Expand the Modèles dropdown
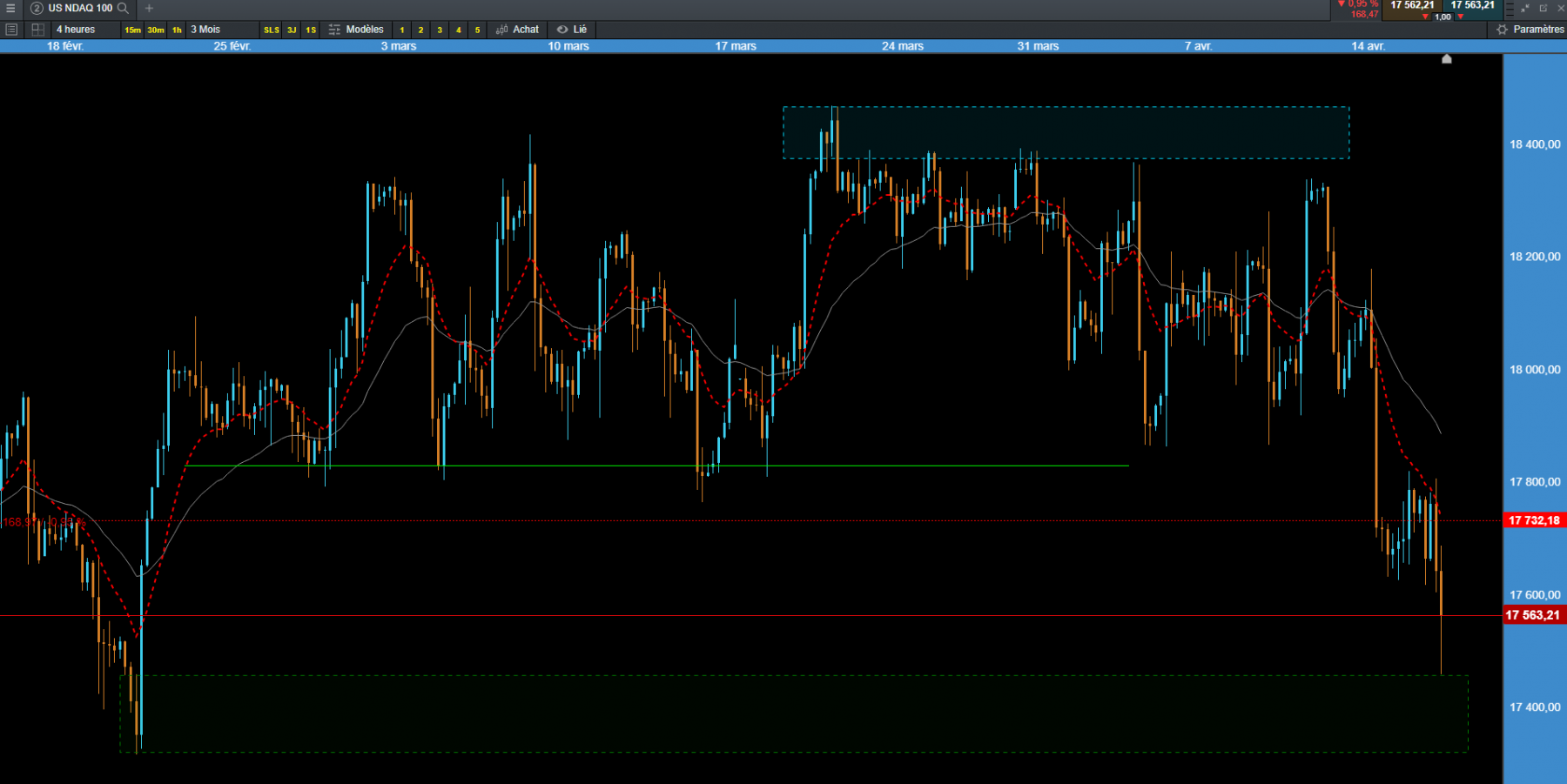The height and width of the screenshot is (784, 1567). tap(365, 30)
